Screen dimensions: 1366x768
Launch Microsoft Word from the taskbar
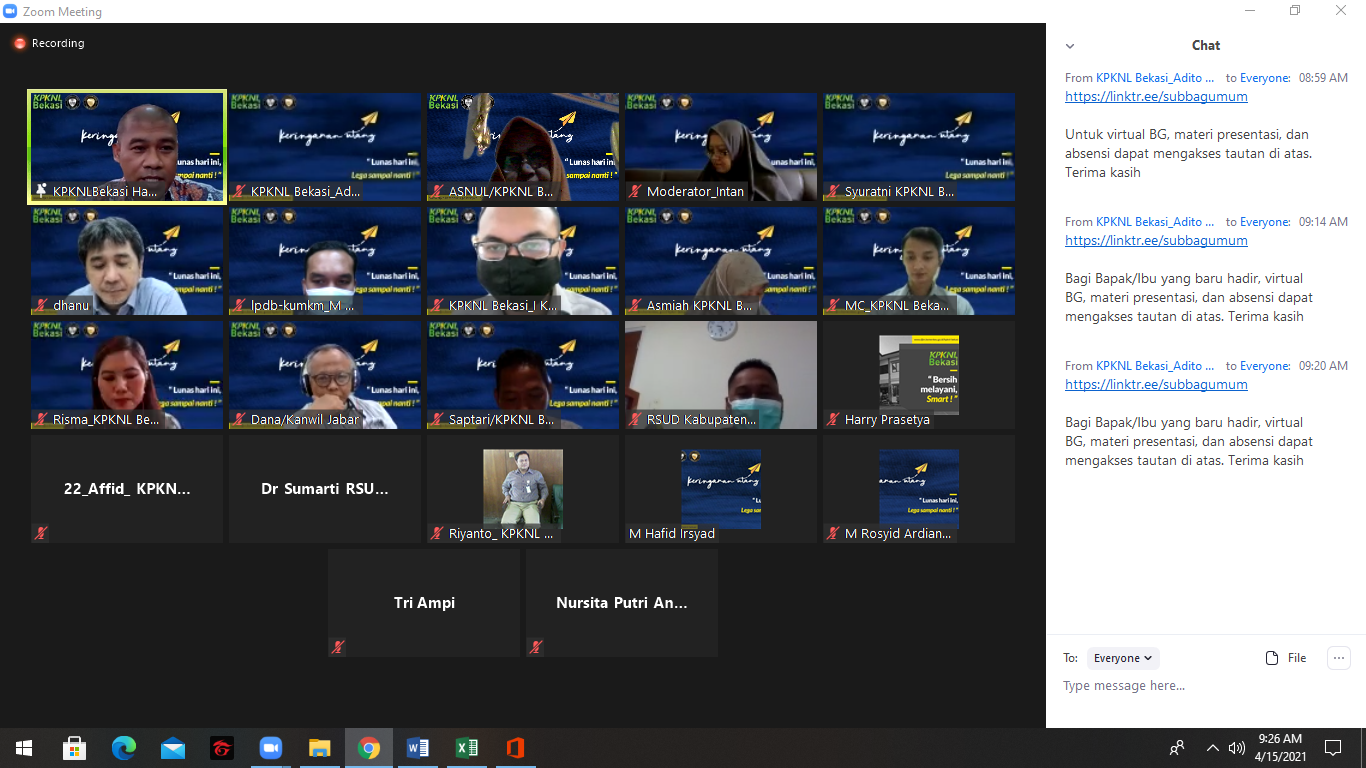pos(418,748)
